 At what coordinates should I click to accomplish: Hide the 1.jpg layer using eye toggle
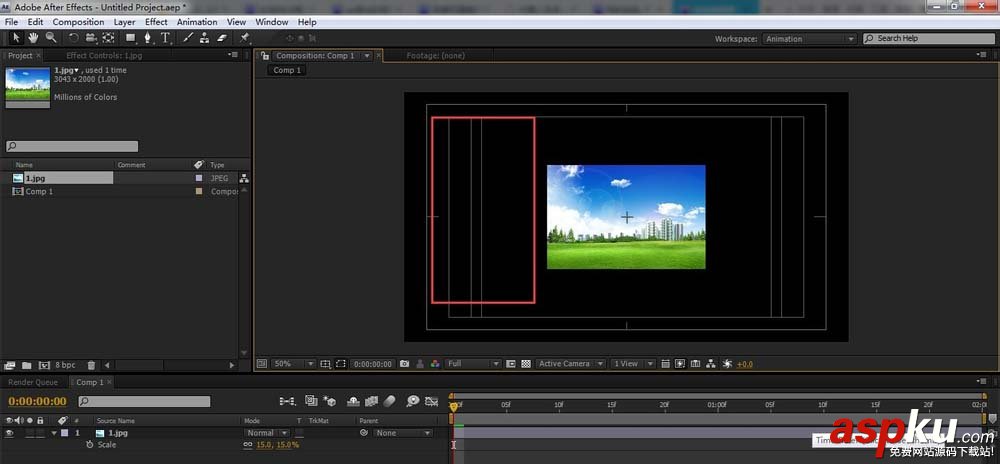[9, 433]
